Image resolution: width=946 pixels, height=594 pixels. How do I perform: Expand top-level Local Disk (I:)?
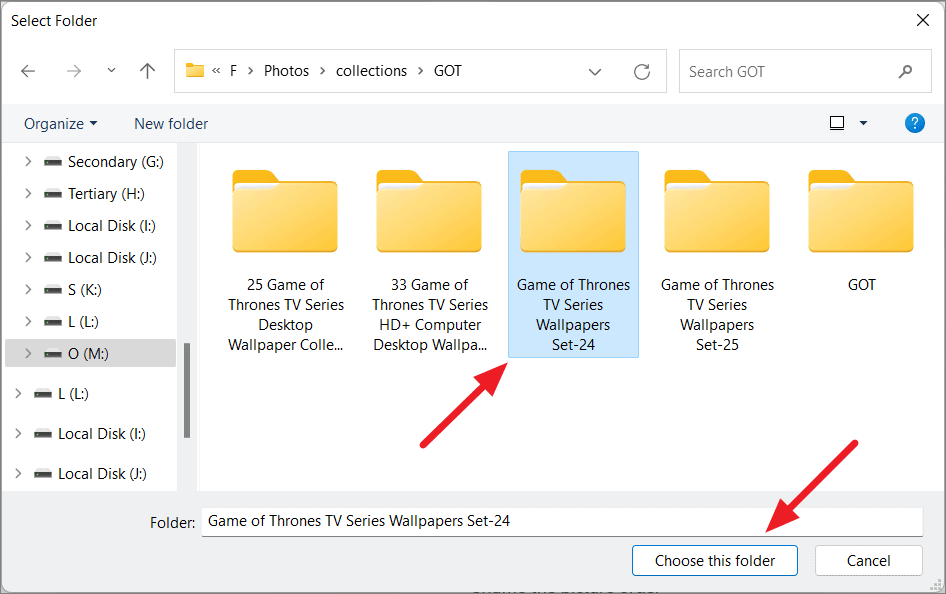18,434
